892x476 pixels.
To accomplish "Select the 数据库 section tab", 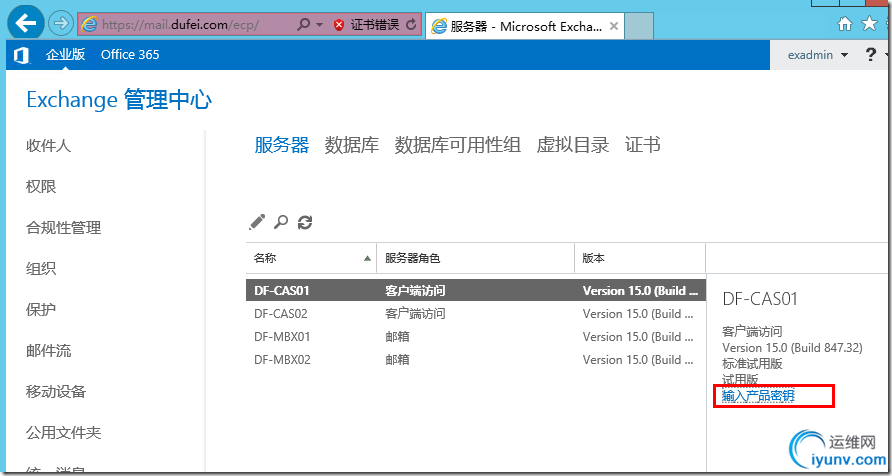I will 352,145.
